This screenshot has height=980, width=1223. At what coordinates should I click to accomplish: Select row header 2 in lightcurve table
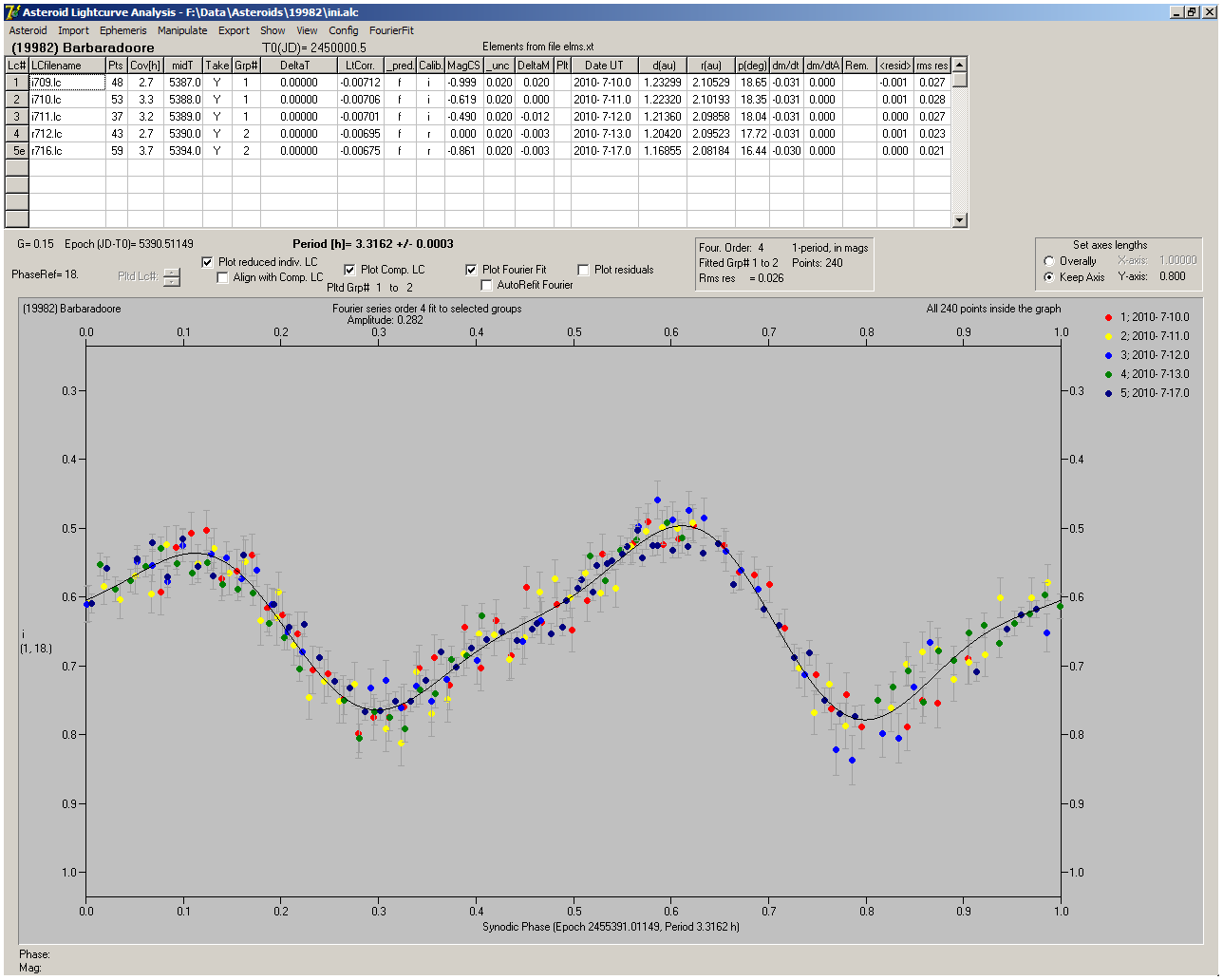[17, 100]
